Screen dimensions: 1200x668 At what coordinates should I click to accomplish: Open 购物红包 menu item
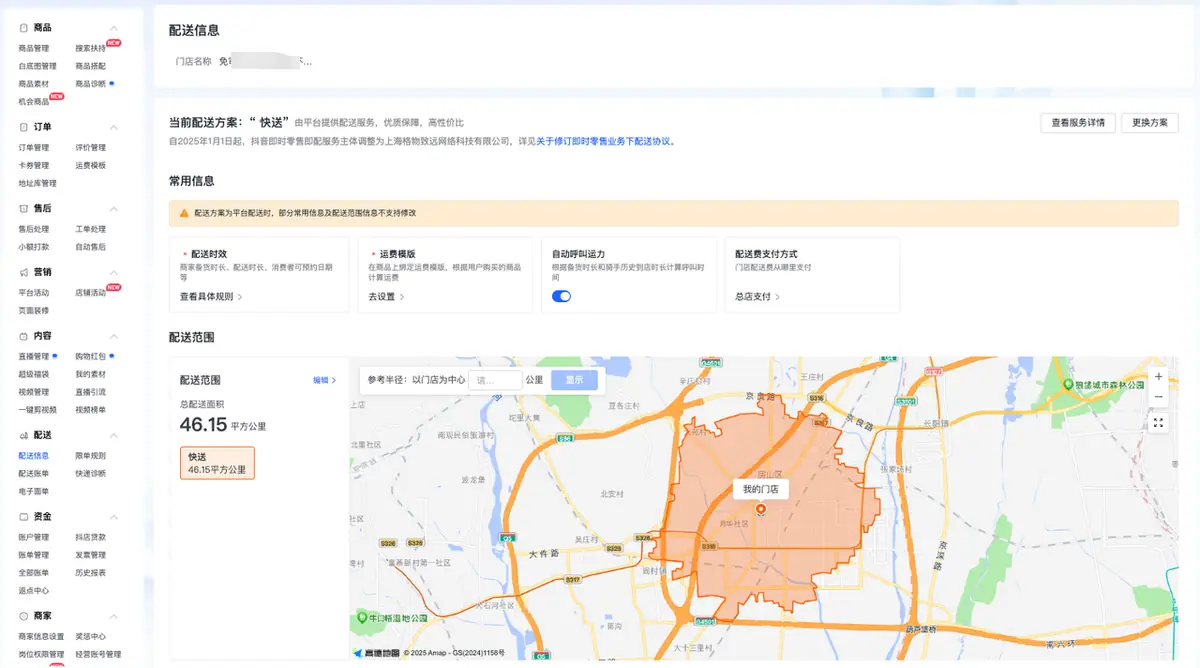pyautogui.click(x=90, y=356)
